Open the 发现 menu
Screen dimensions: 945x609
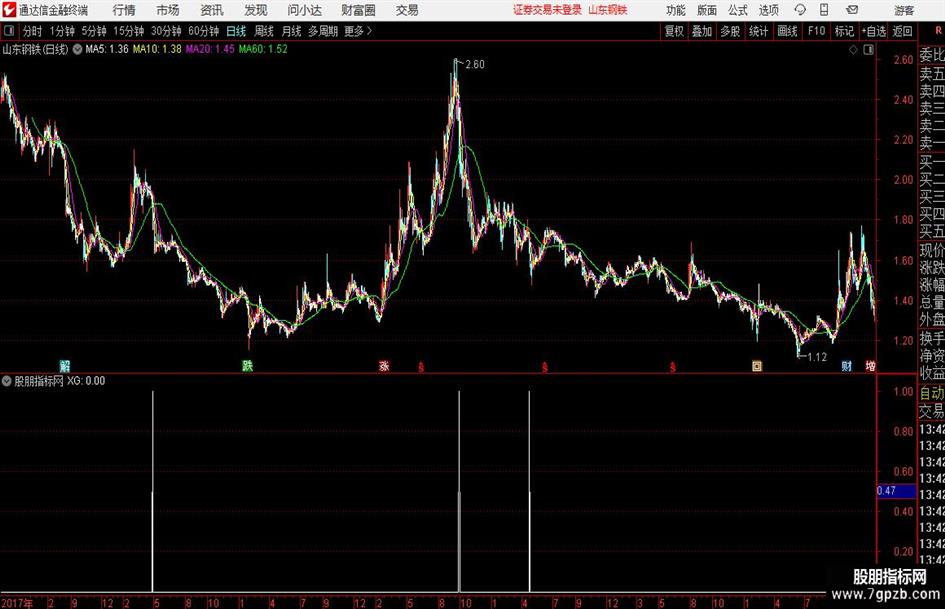coord(256,10)
